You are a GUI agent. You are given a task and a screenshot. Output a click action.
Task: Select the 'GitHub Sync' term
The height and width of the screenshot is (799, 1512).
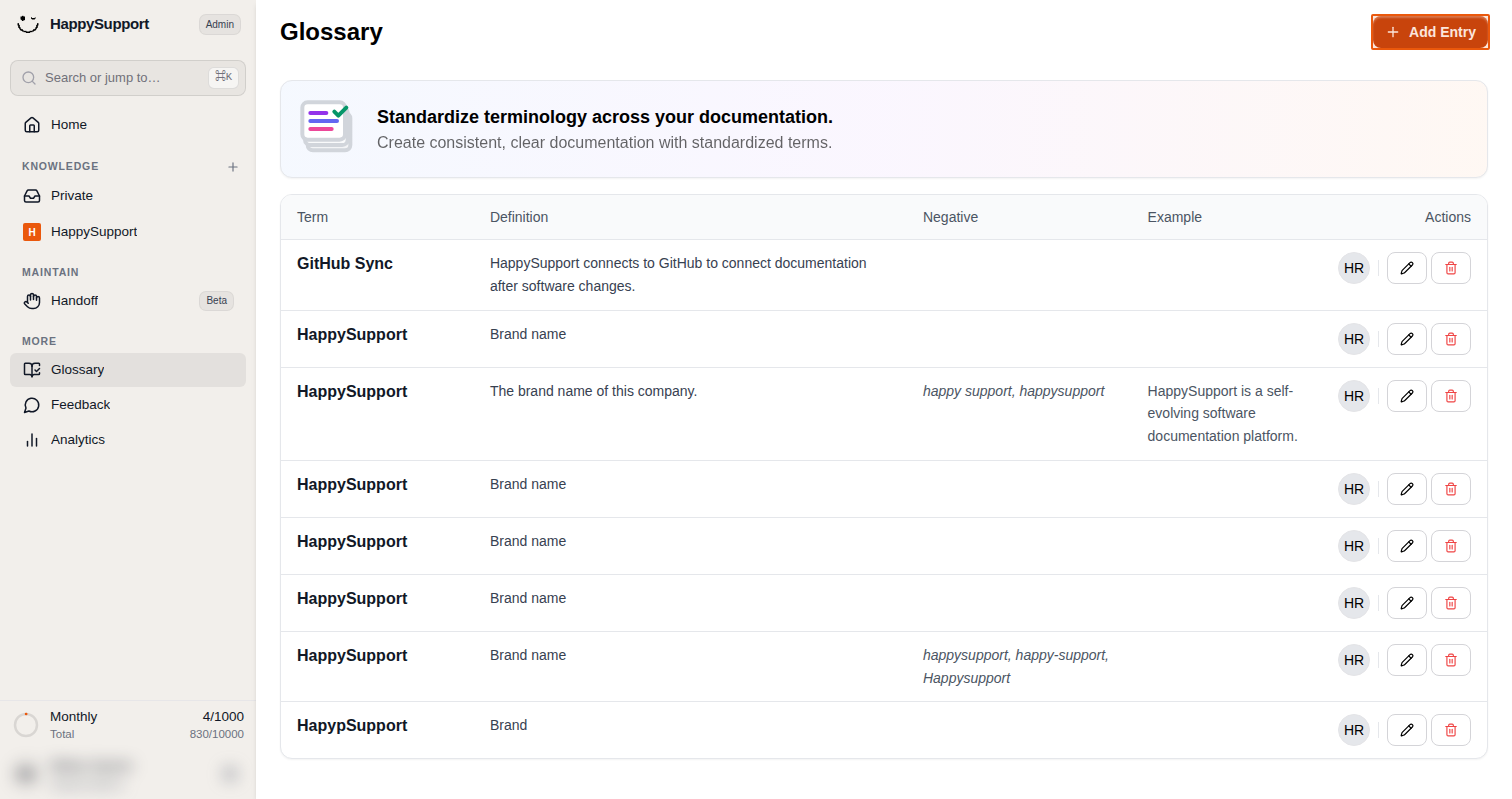pyautogui.click(x=345, y=264)
